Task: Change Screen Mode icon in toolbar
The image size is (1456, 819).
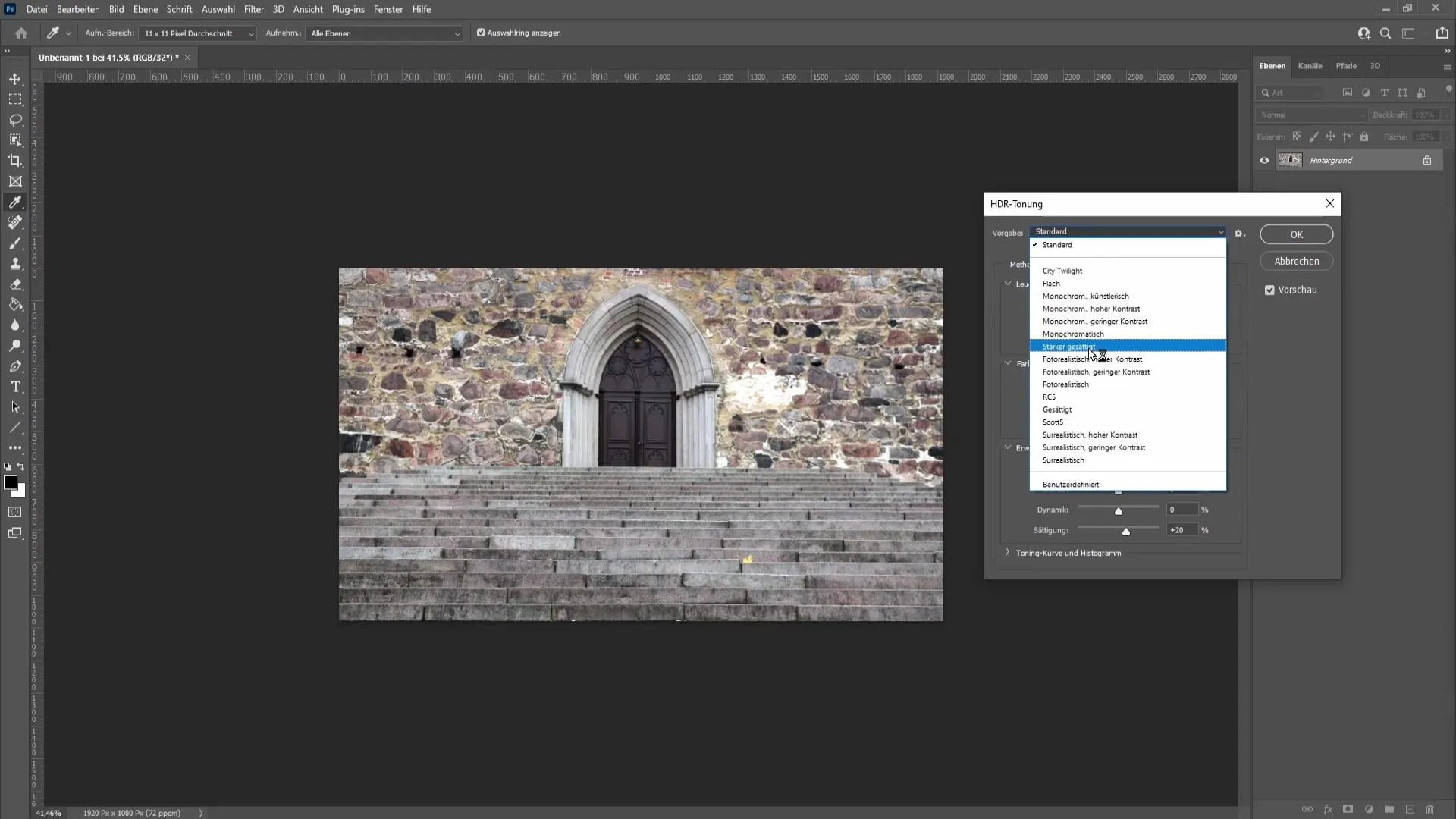Action: tap(15, 533)
